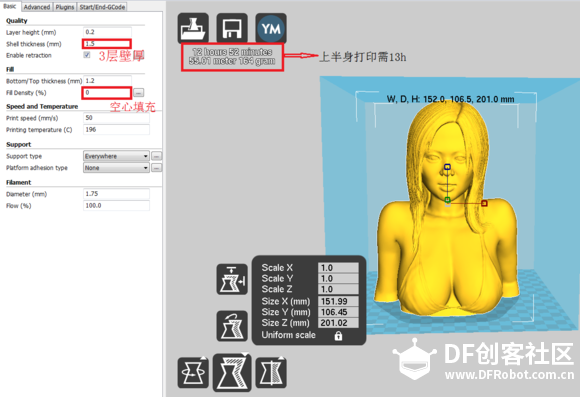Switch to the Advanced tab
Viewport: 580px width, 397px height.
pos(37,7)
